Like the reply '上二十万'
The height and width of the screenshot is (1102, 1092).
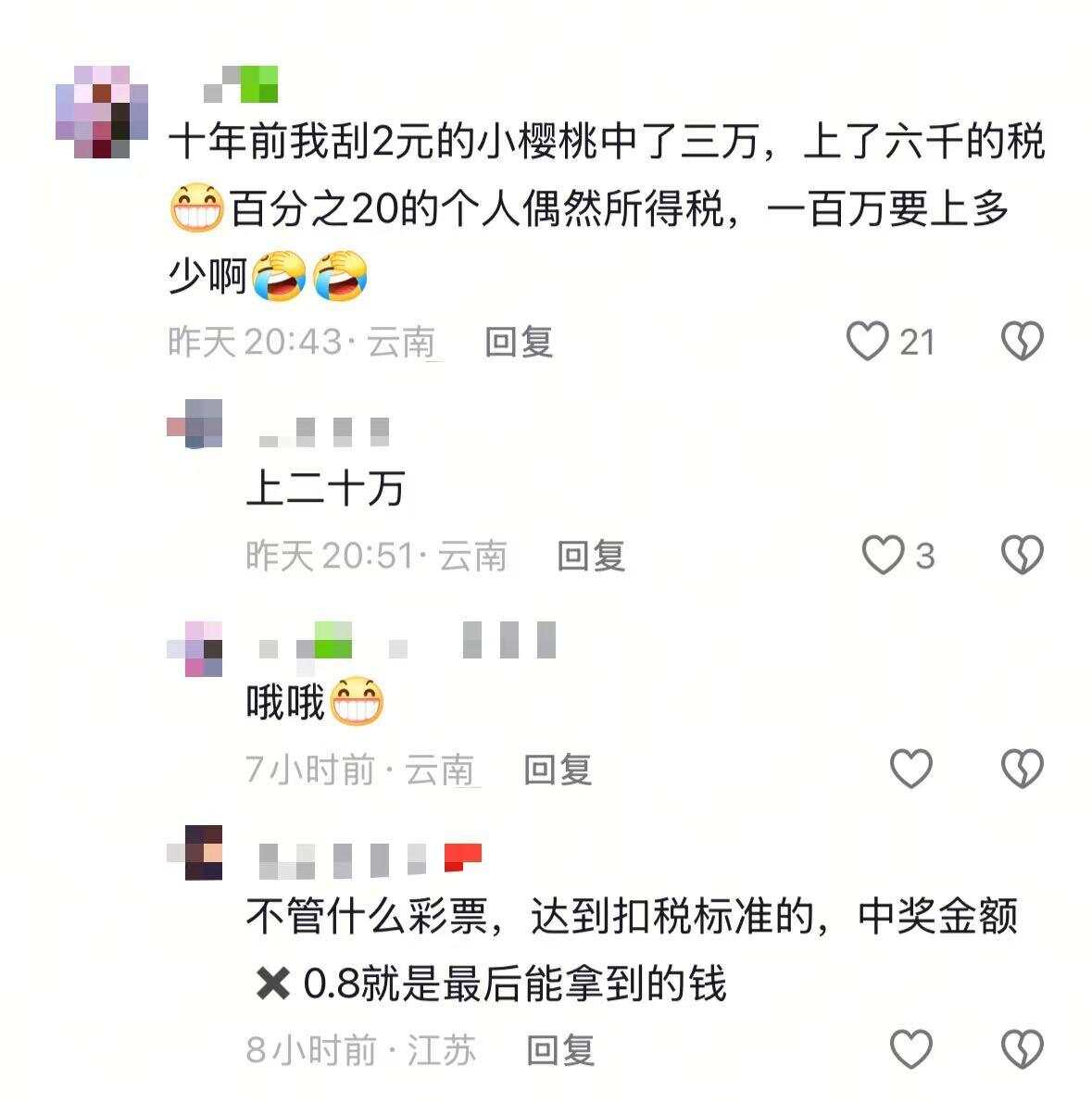pos(883,555)
